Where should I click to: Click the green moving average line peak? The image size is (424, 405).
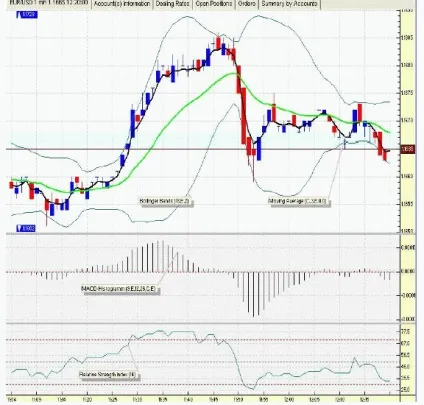pyautogui.click(x=232, y=73)
